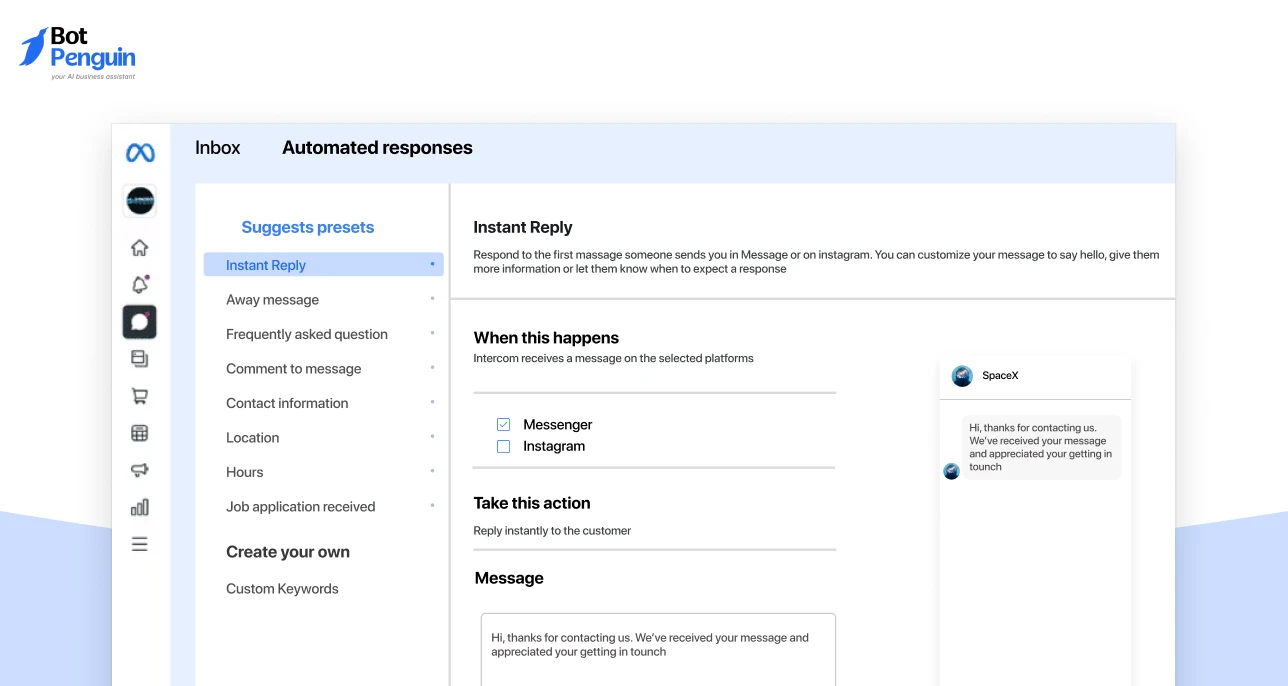Open Custom Keywords option
Screen dimensions: 1288x686
[282, 589]
